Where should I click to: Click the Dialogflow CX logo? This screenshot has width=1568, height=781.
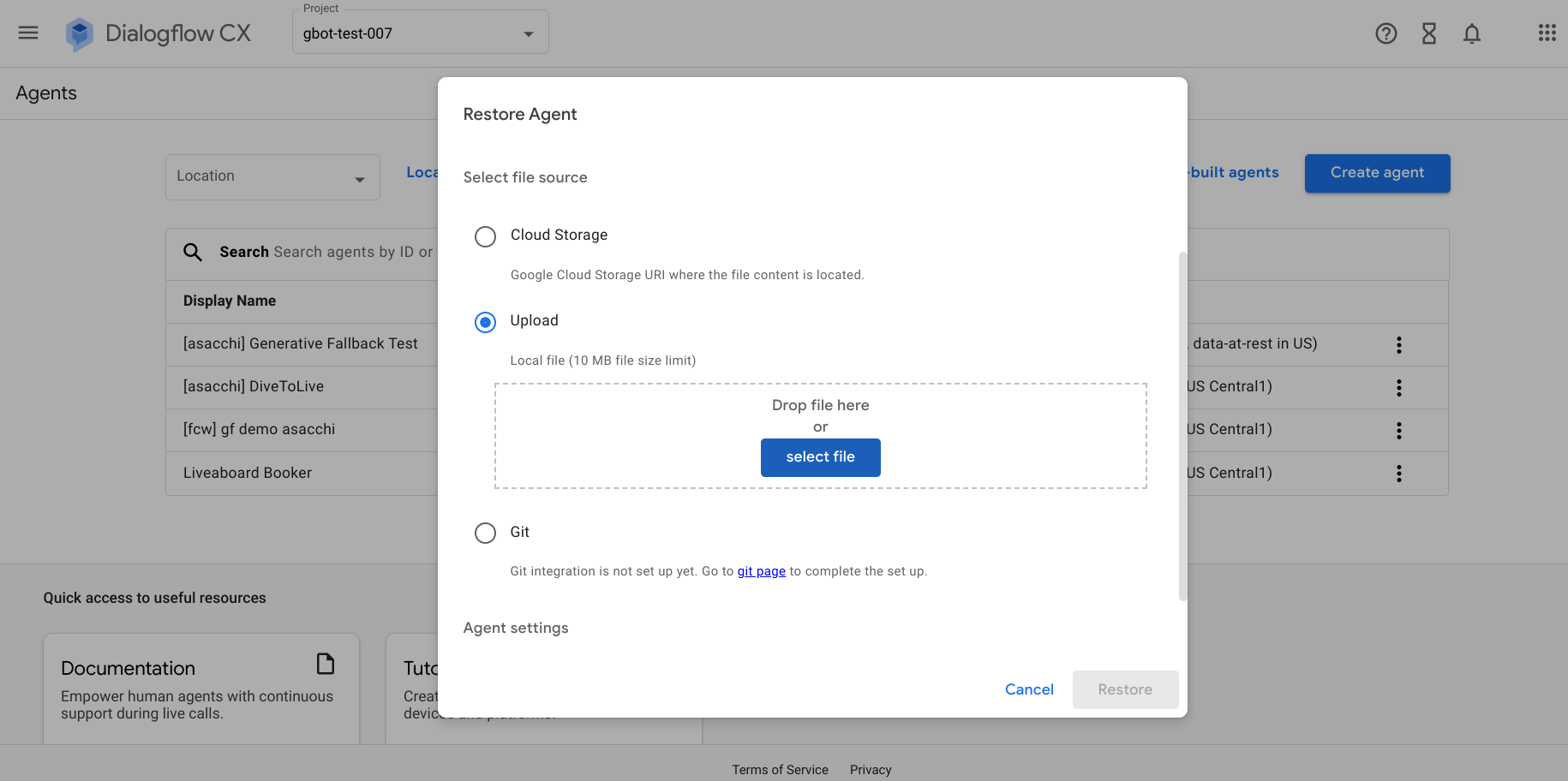pos(159,33)
